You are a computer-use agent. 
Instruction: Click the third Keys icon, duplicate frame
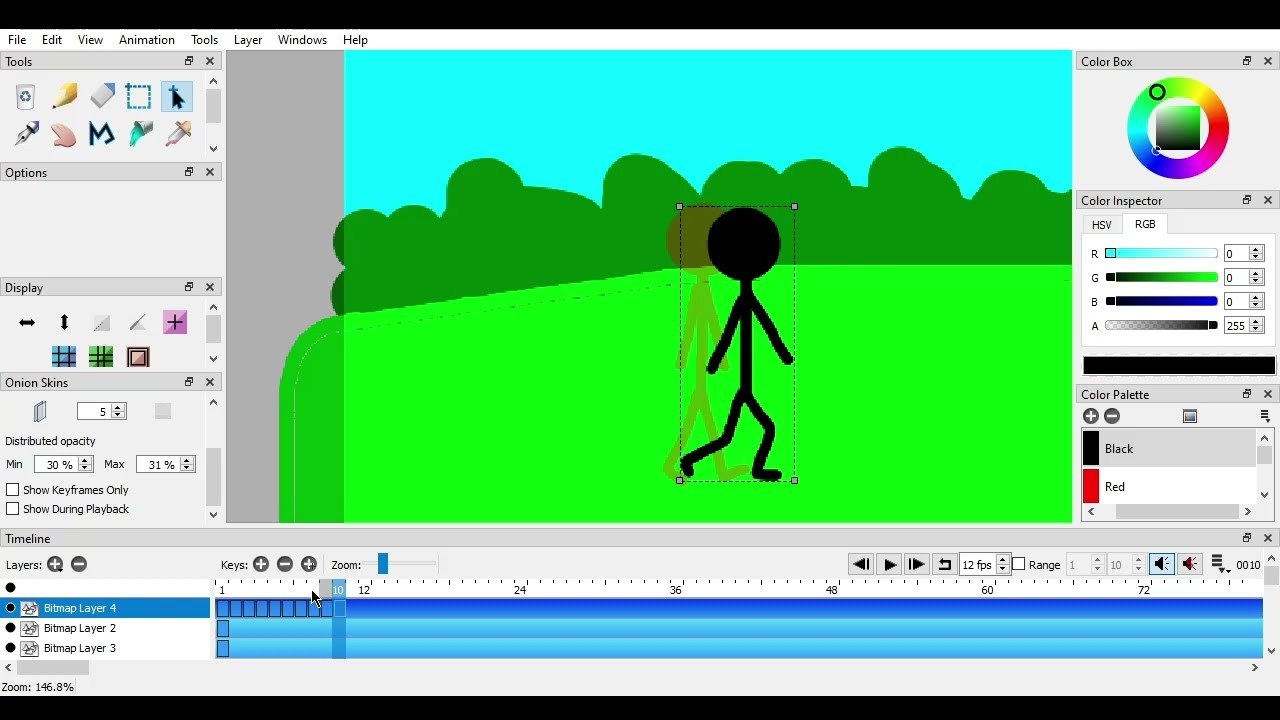pos(309,565)
